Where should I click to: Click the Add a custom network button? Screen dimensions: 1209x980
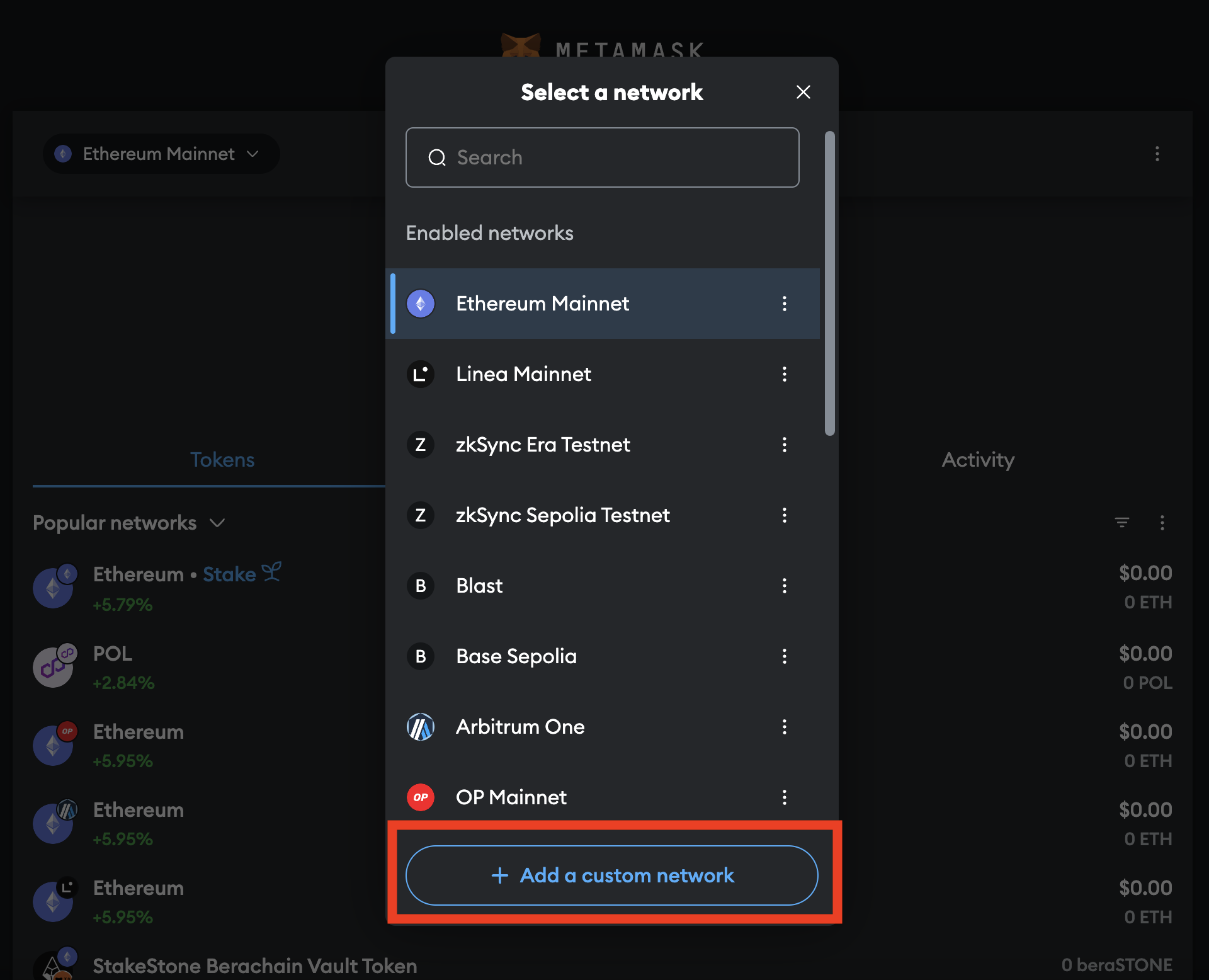tap(611, 875)
